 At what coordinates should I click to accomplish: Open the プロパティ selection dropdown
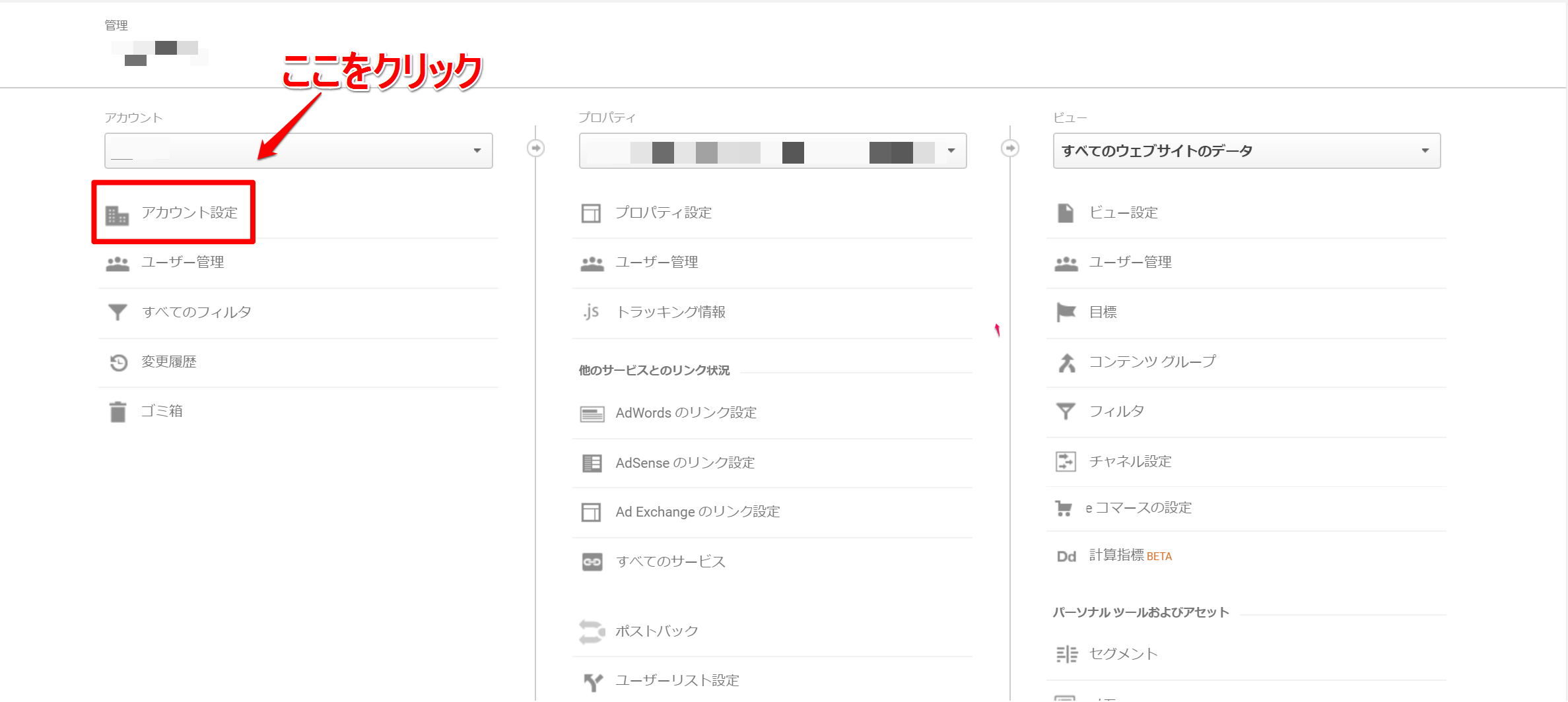point(772,150)
